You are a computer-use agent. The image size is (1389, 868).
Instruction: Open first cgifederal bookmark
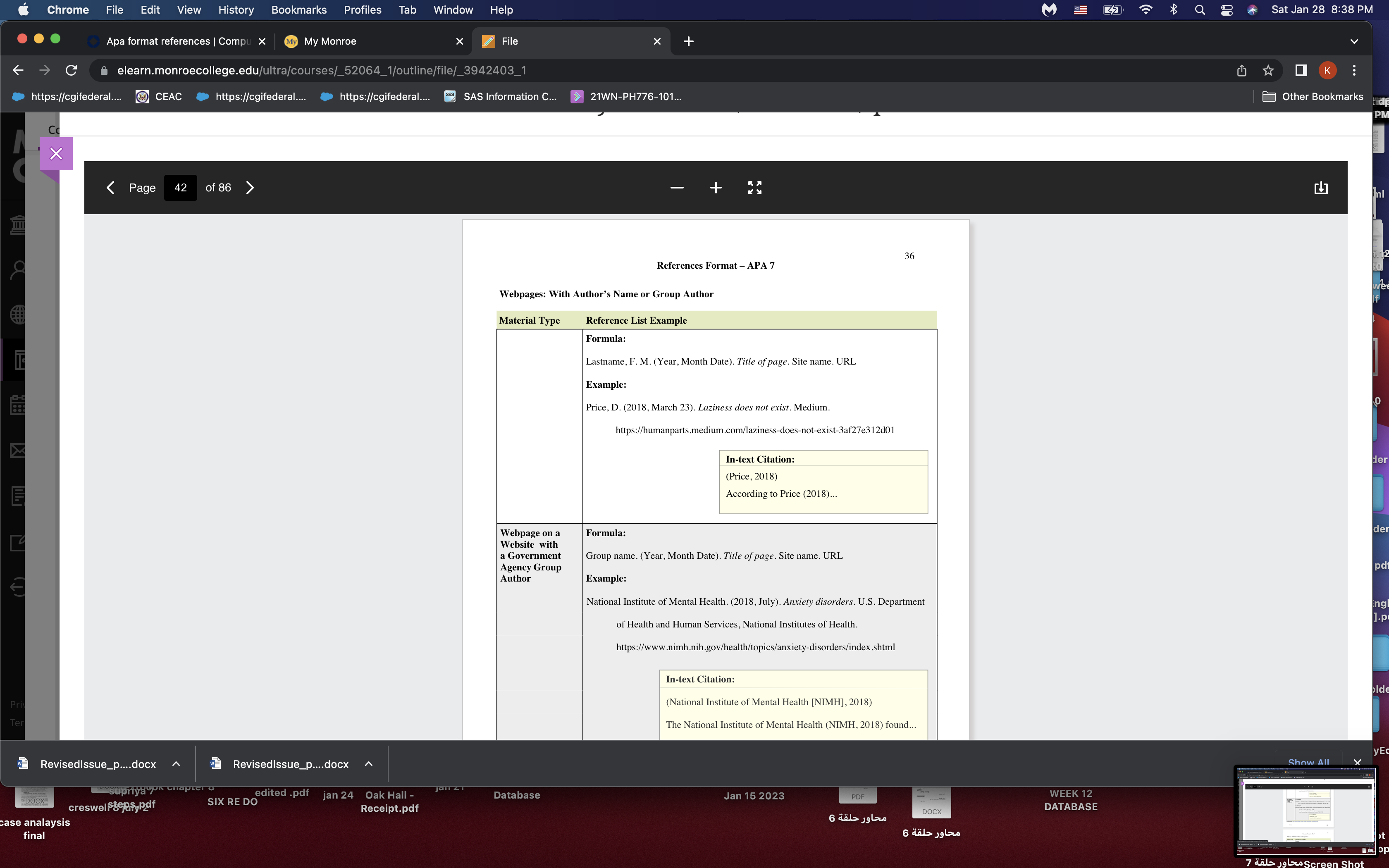click(x=67, y=96)
